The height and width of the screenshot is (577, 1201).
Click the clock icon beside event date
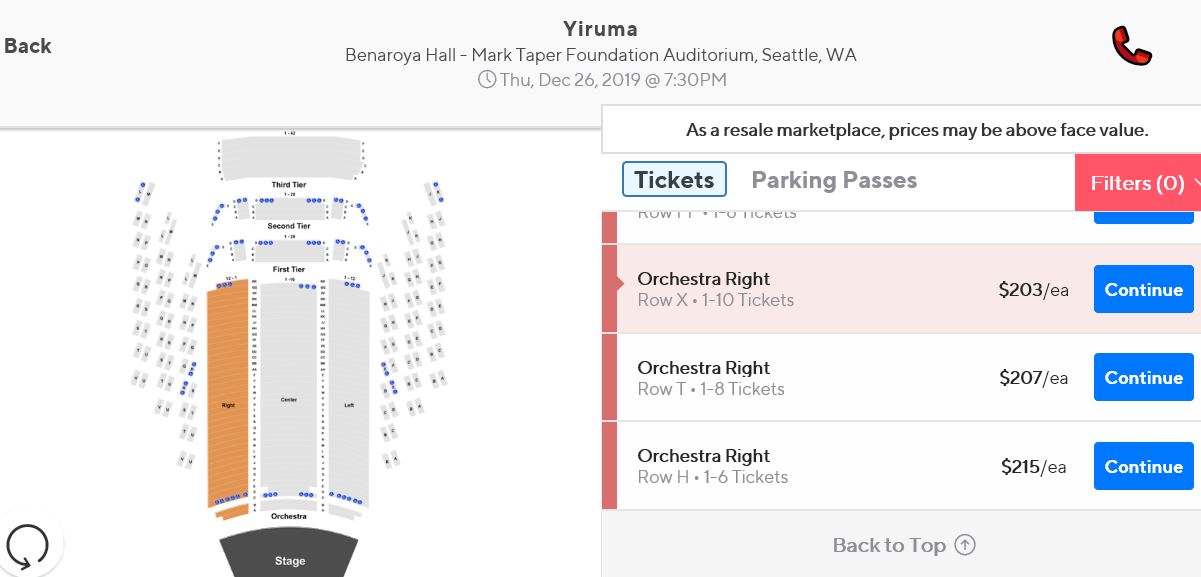point(487,79)
